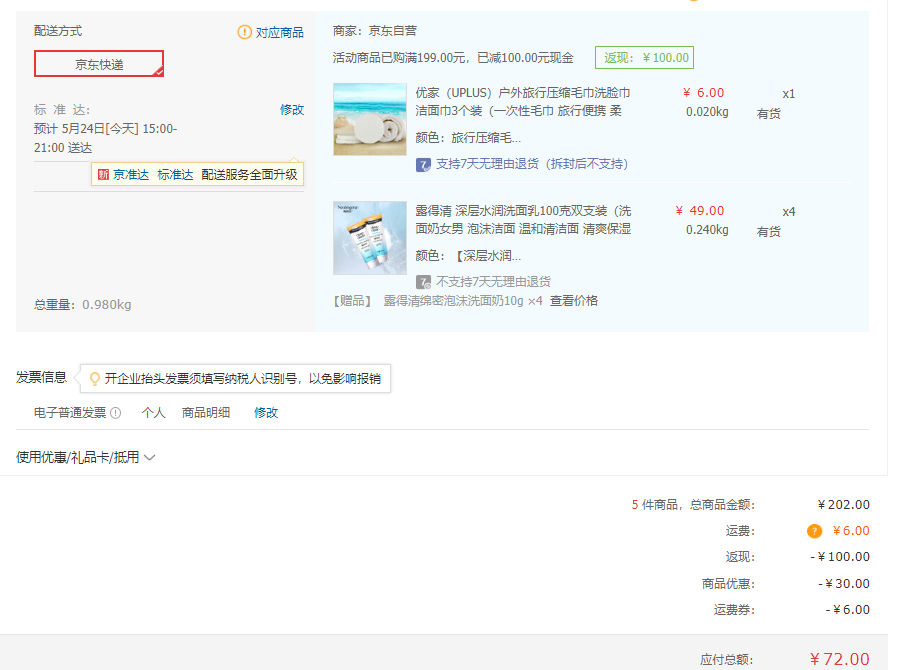Click 查看价格 for the gift item

(x=574, y=301)
